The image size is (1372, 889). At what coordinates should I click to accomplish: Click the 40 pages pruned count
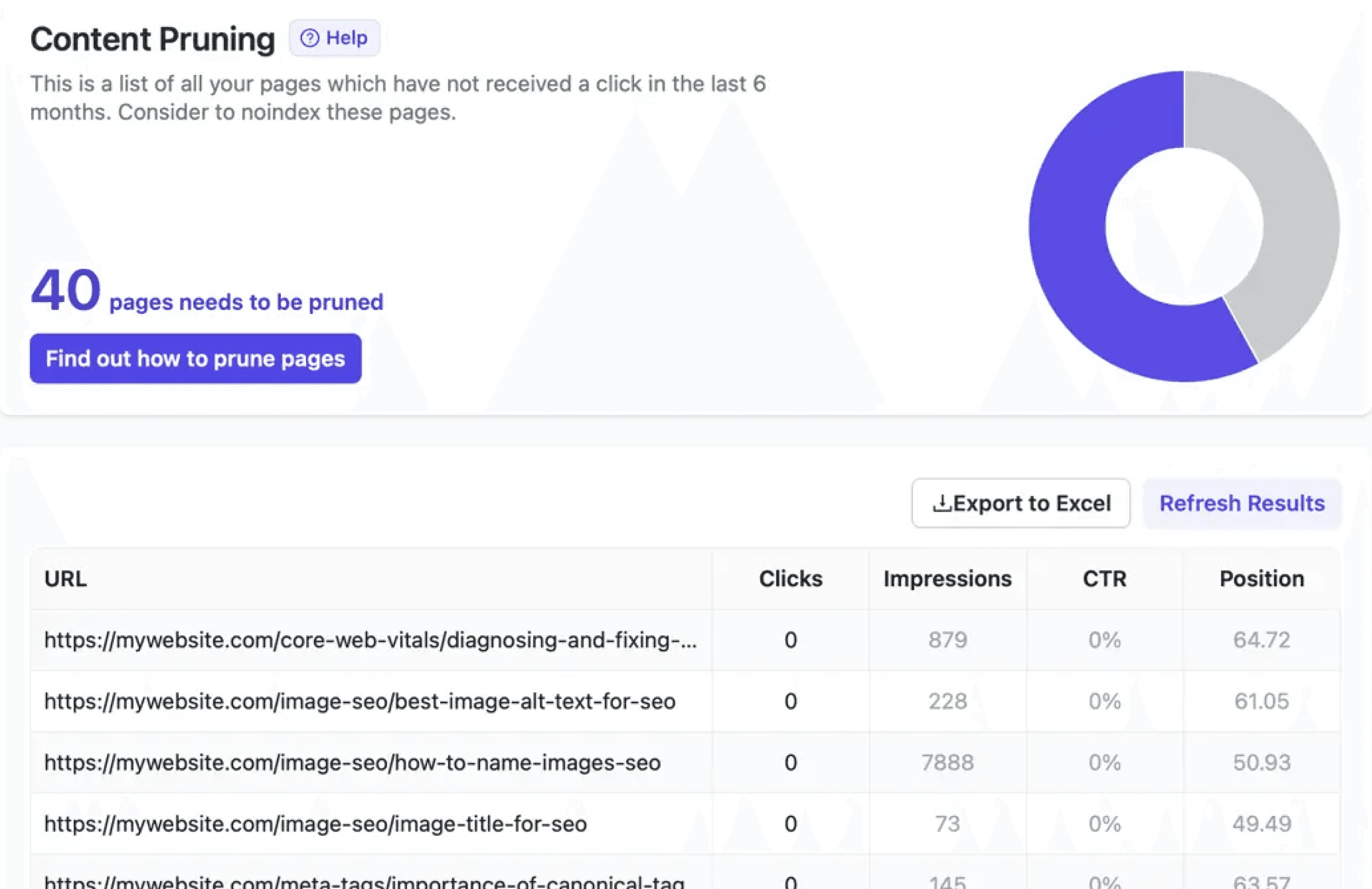click(x=65, y=291)
